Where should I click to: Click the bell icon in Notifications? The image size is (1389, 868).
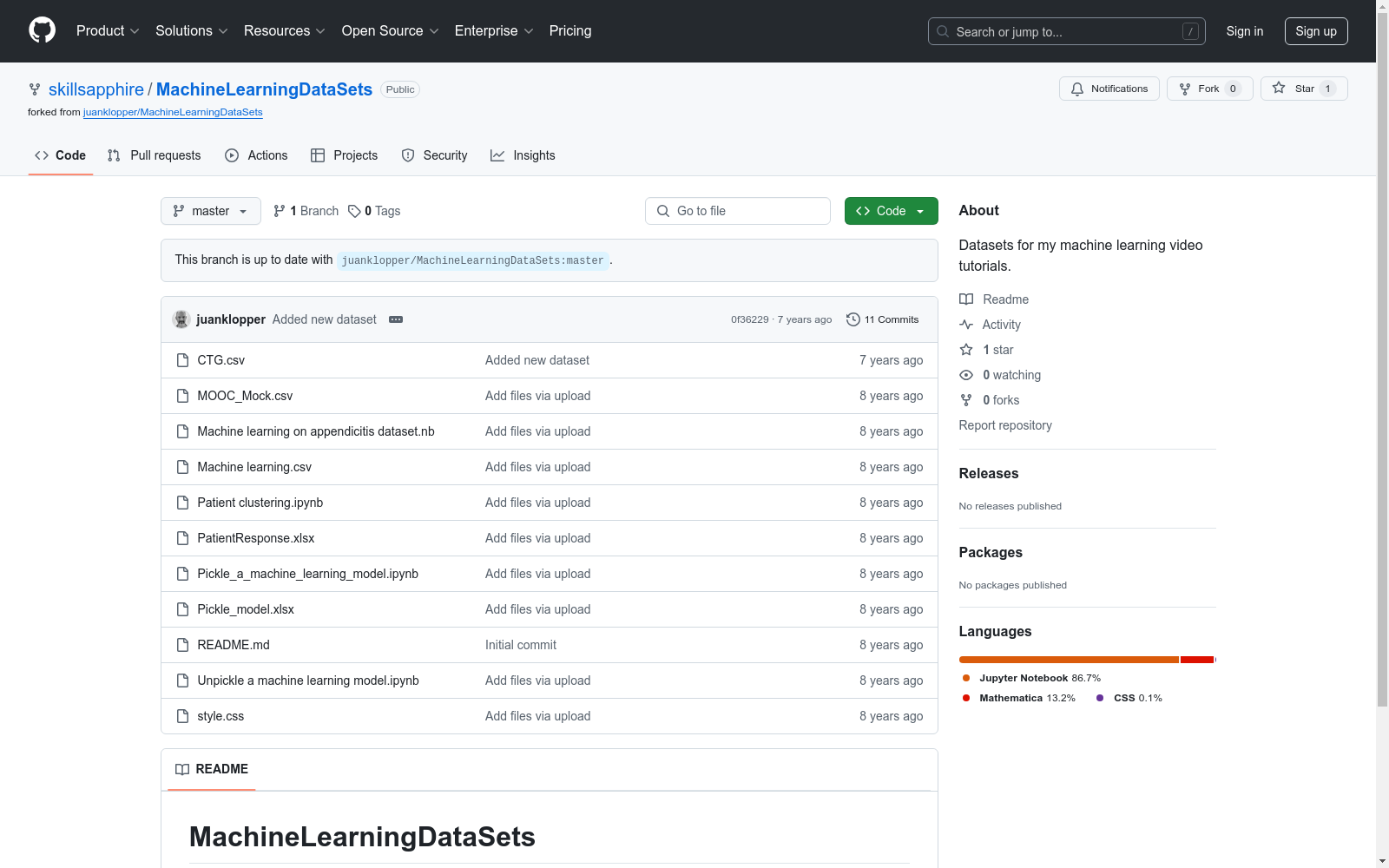pyautogui.click(x=1077, y=89)
